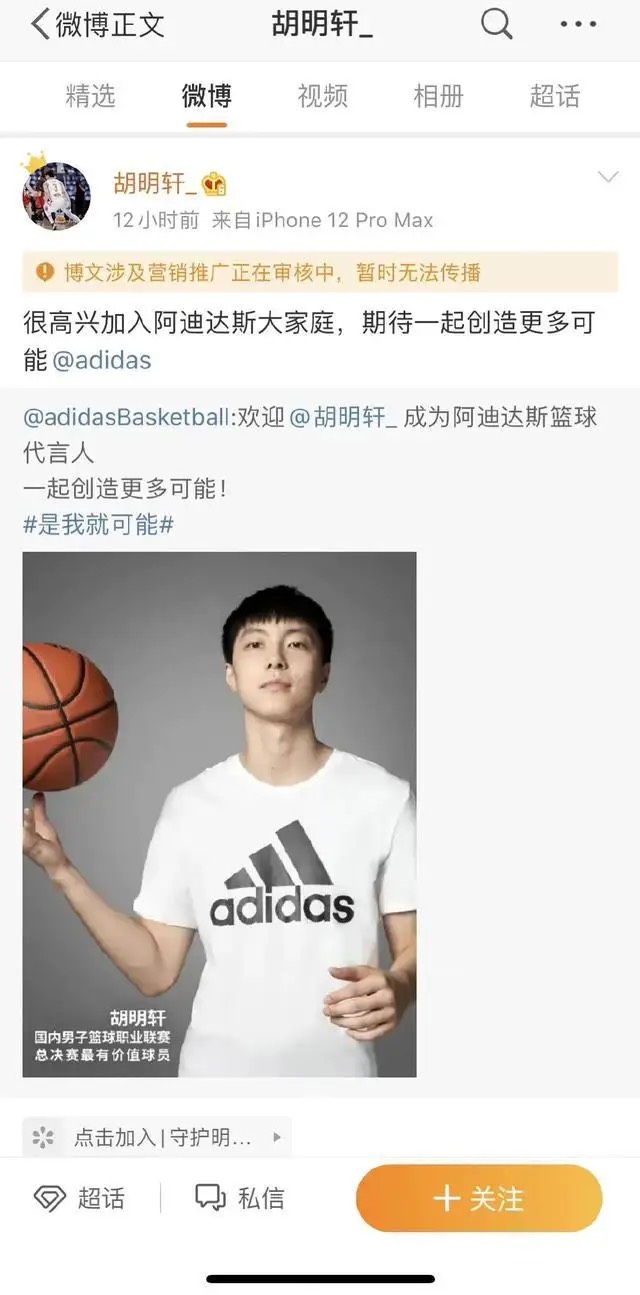Expand the post options chevron

[607, 178]
